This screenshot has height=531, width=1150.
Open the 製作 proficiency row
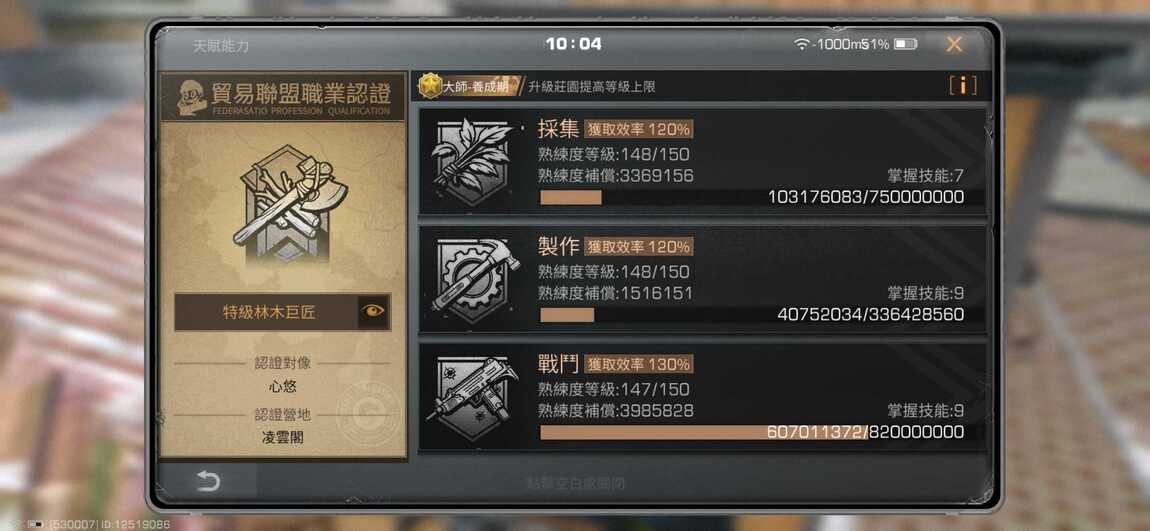tap(702, 279)
